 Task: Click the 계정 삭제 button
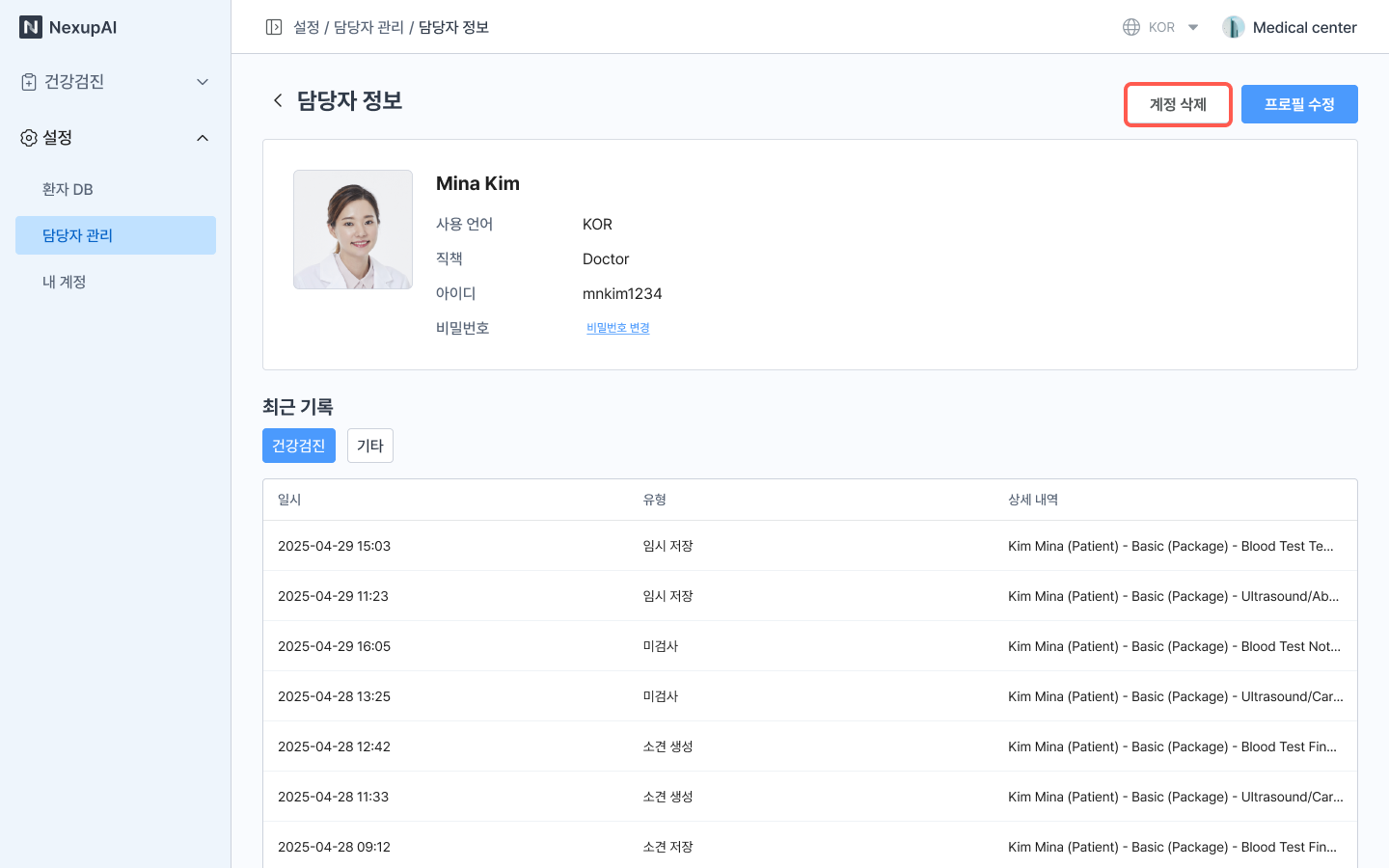[1178, 104]
